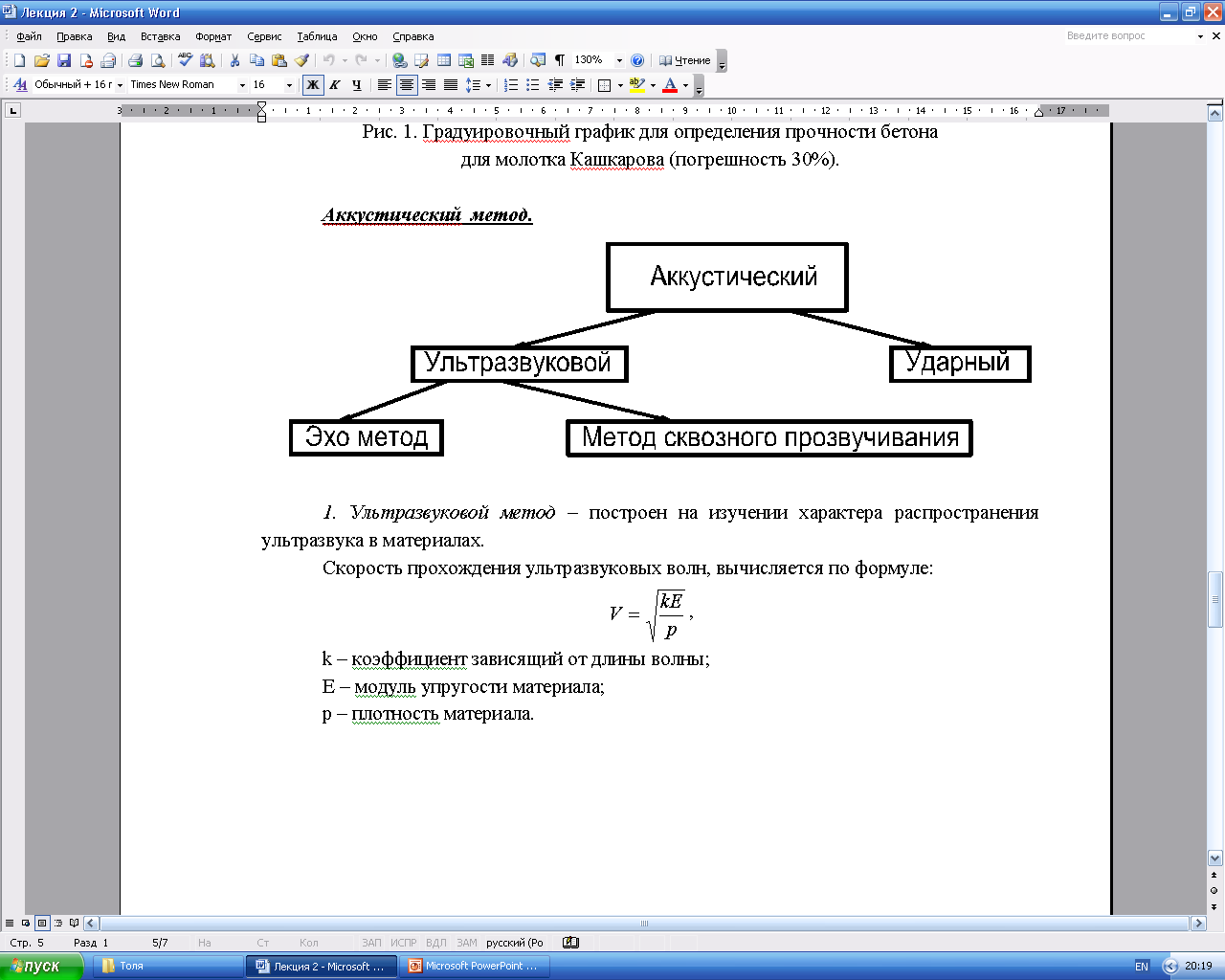Apply the yellow highlight color
This screenshot has height=980, width=1225.
point(637,85)
